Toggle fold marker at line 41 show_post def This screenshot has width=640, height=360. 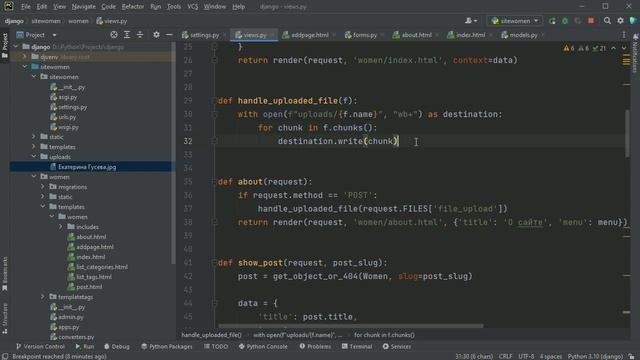(214, 263)
